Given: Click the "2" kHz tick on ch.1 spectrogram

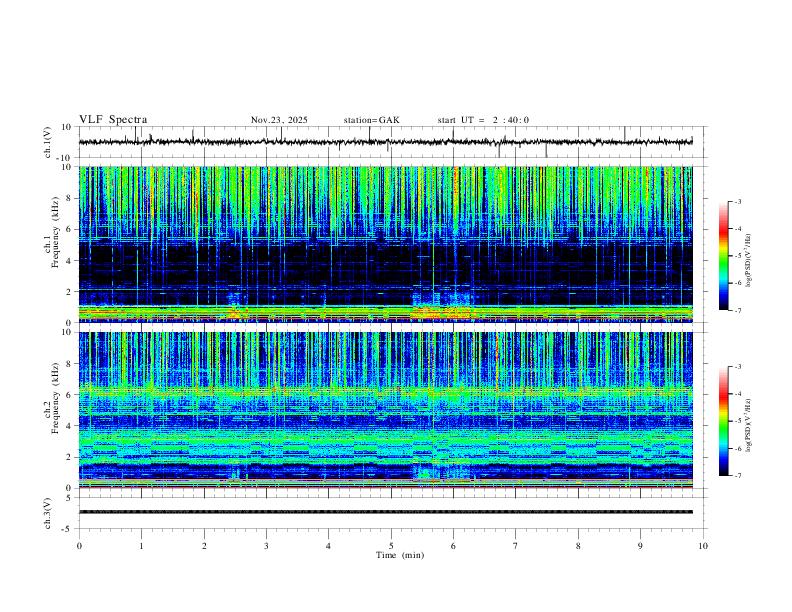Looking at the screenshot, I should (x=69, y=292).
